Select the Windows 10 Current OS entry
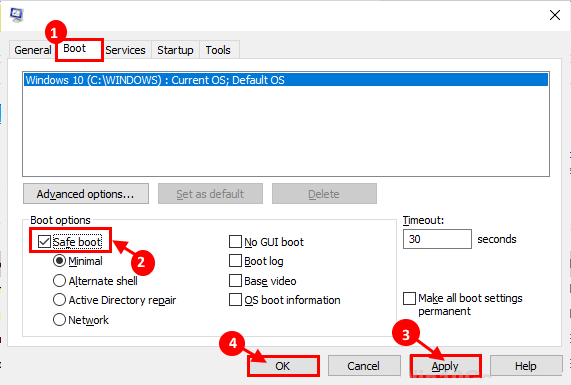The height and width of the screenshot is (385, 571). click(x=286, y=80)
